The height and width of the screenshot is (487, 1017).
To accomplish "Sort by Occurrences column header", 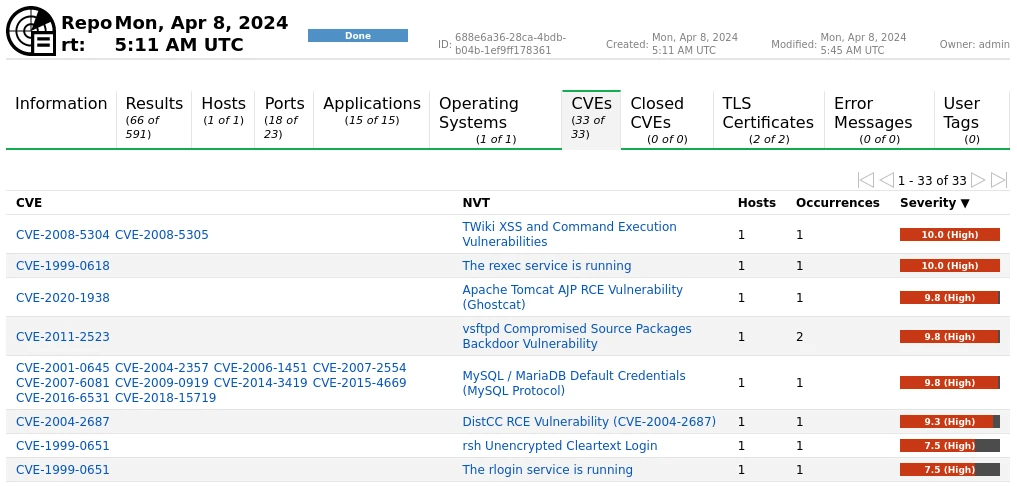I will pyautogui.click(x=837, y=203).
